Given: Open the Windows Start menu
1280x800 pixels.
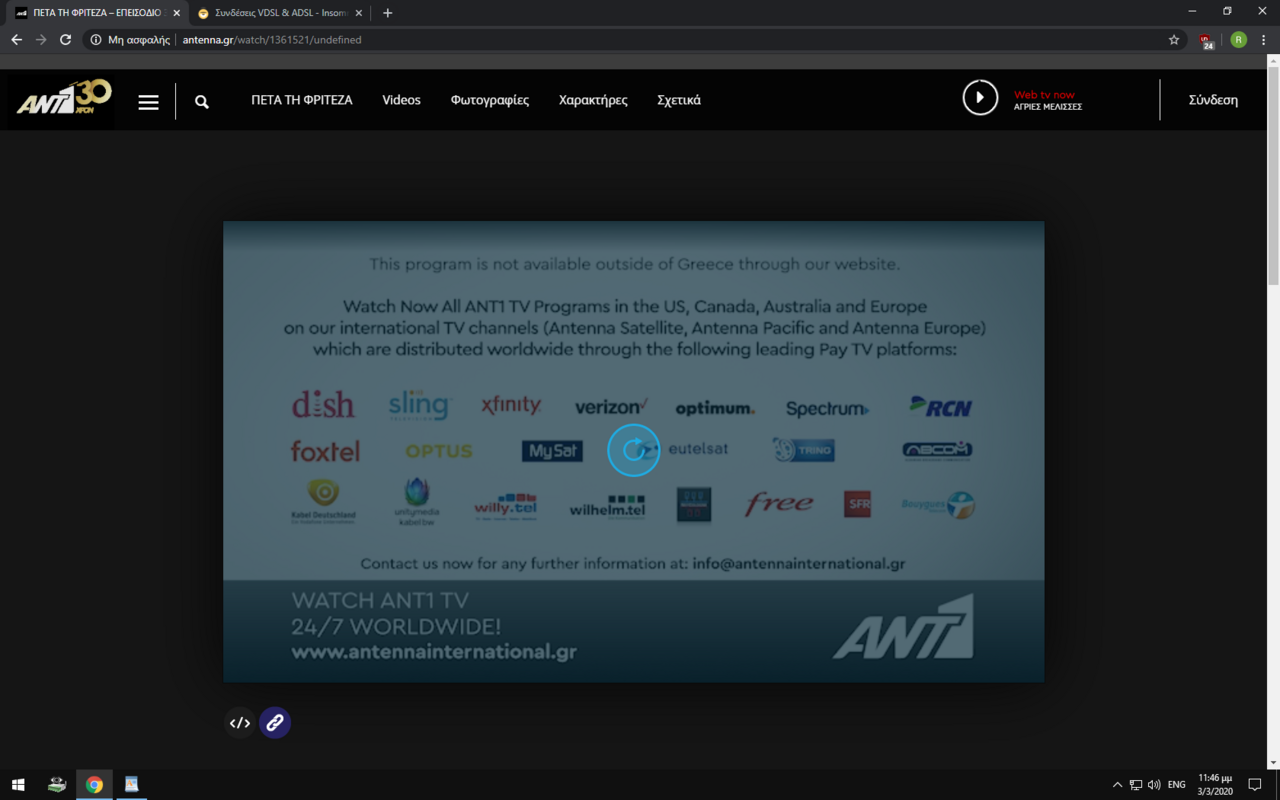Looking at the screenshot, I should tap(18, 785).
